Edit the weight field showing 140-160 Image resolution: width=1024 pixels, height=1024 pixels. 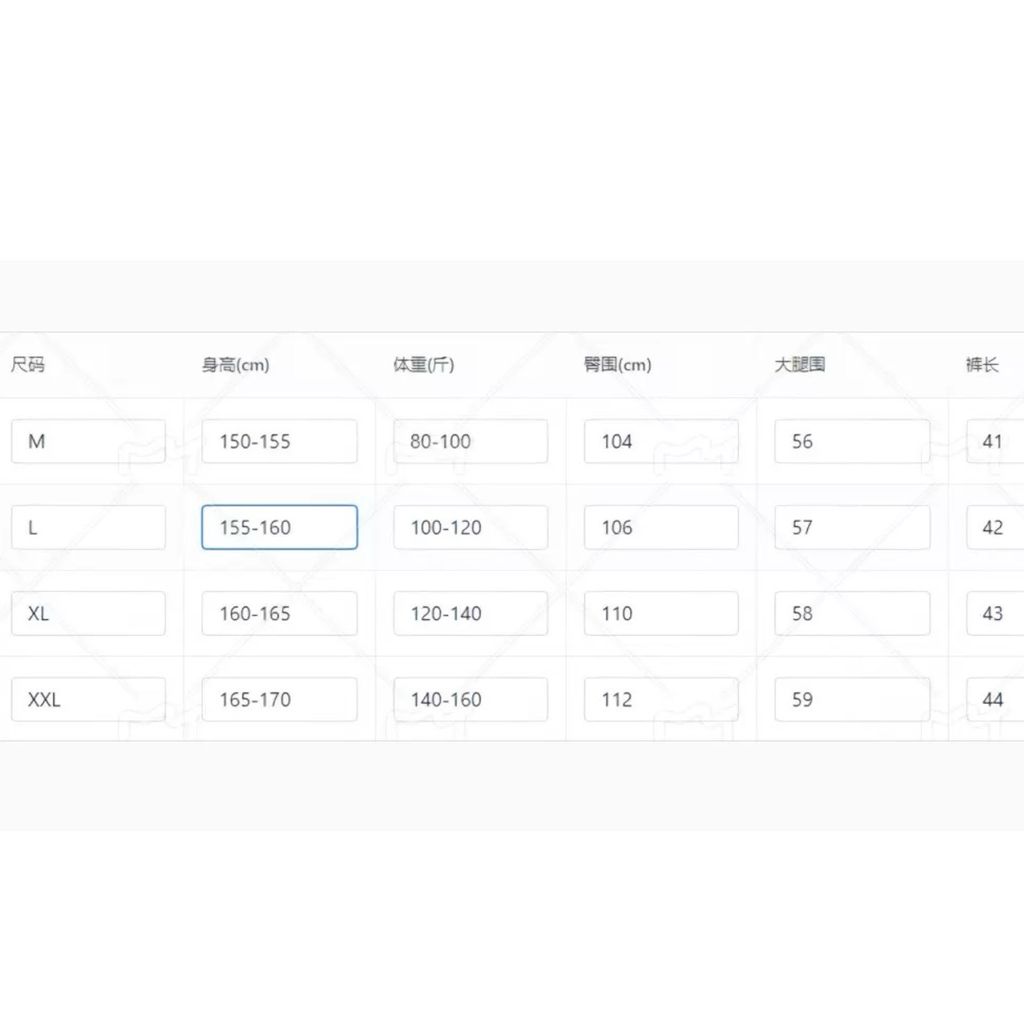tap(470, 699)
